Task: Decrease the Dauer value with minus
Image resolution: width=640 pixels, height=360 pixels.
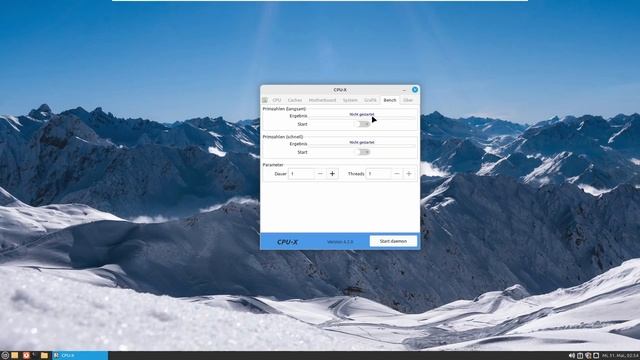Action: [320, 174]
